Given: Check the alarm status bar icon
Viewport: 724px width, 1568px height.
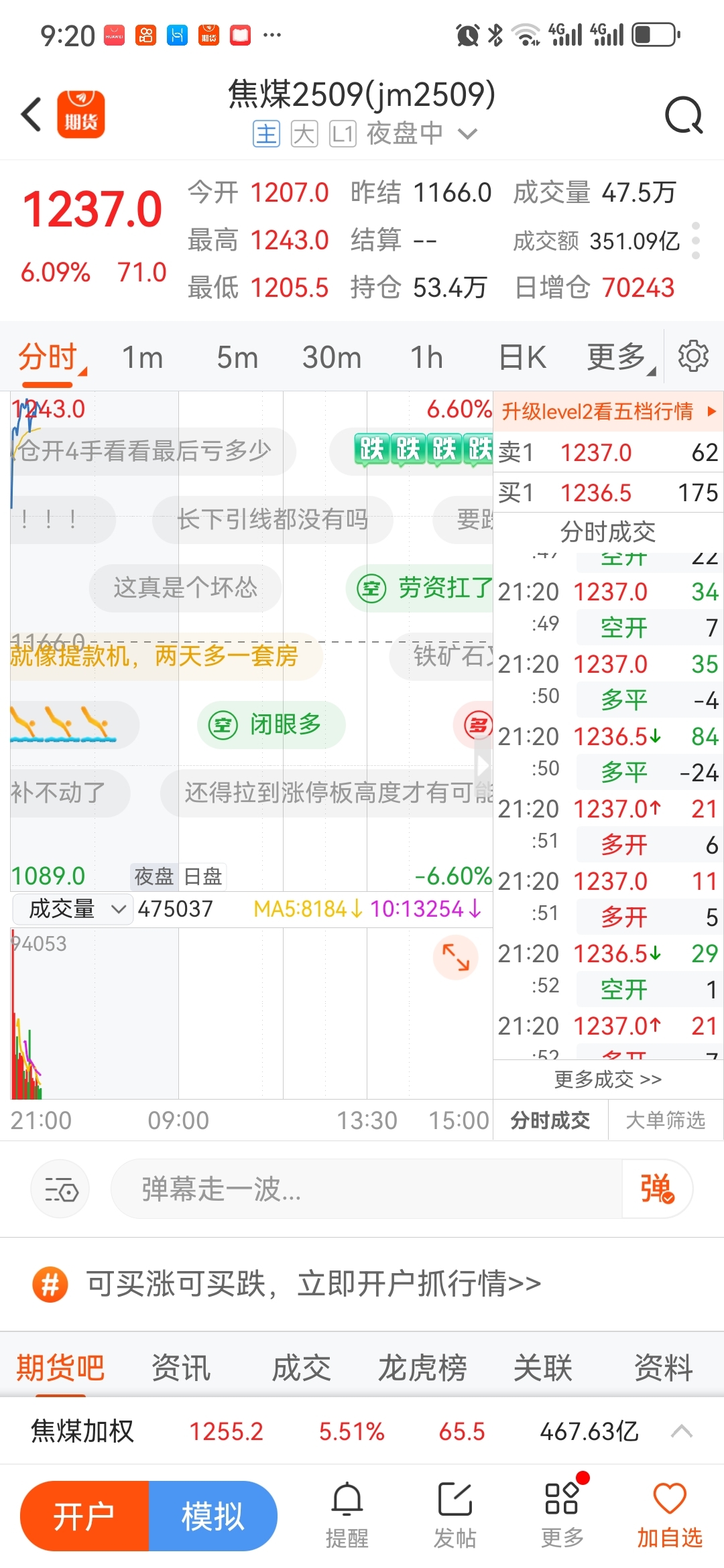Looking at the screenshot, I should [467, 34].
